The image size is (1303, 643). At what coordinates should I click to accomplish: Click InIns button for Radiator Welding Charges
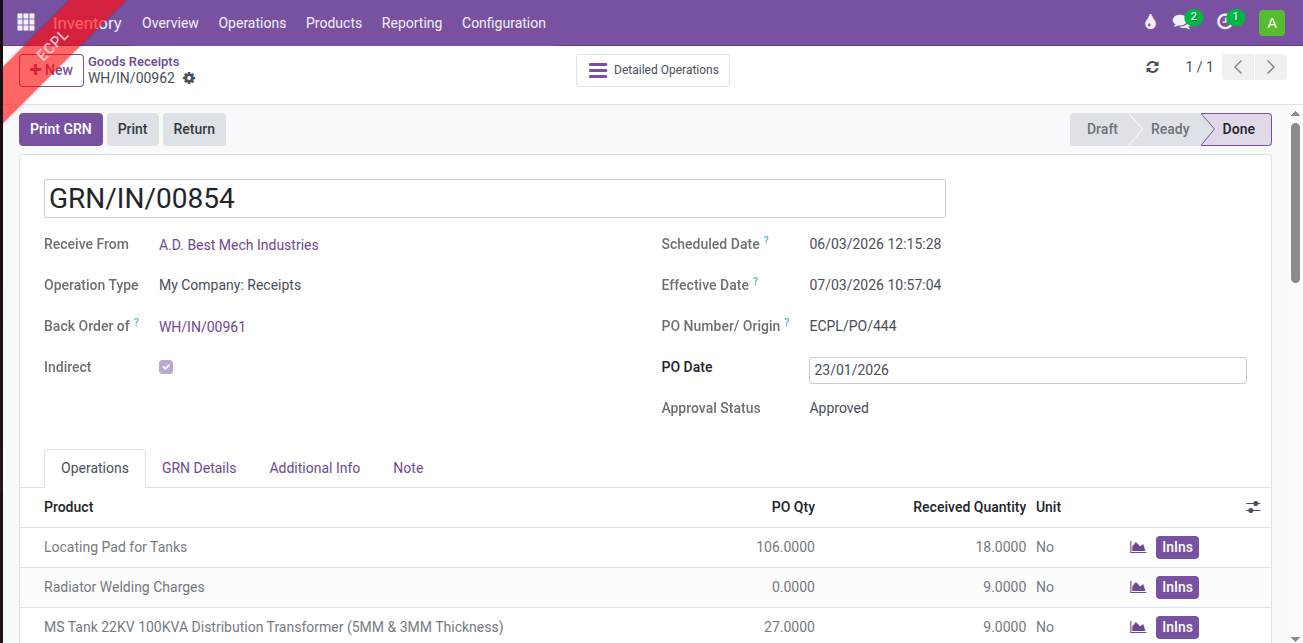pyautogui.click(x=1176, y=587)
